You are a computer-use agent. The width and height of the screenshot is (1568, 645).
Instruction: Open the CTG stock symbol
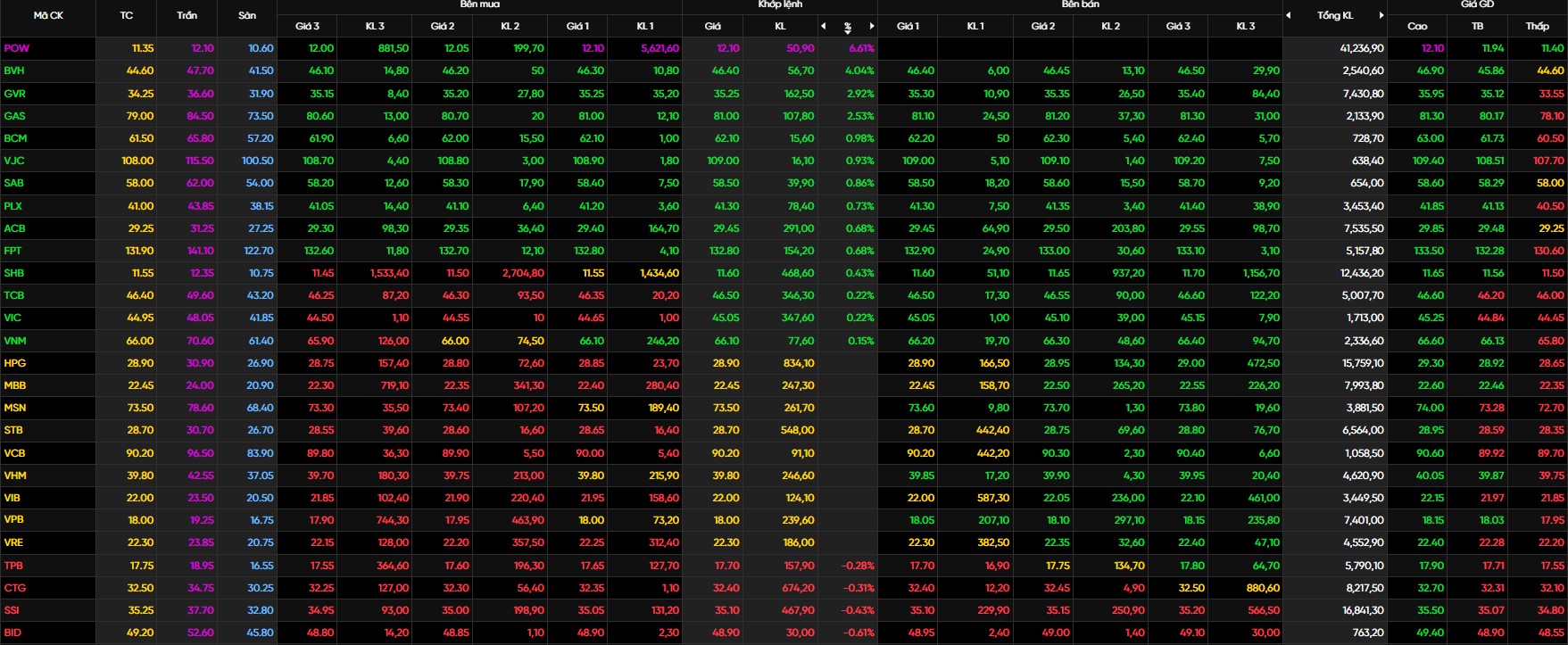click(x=15, y=588)
